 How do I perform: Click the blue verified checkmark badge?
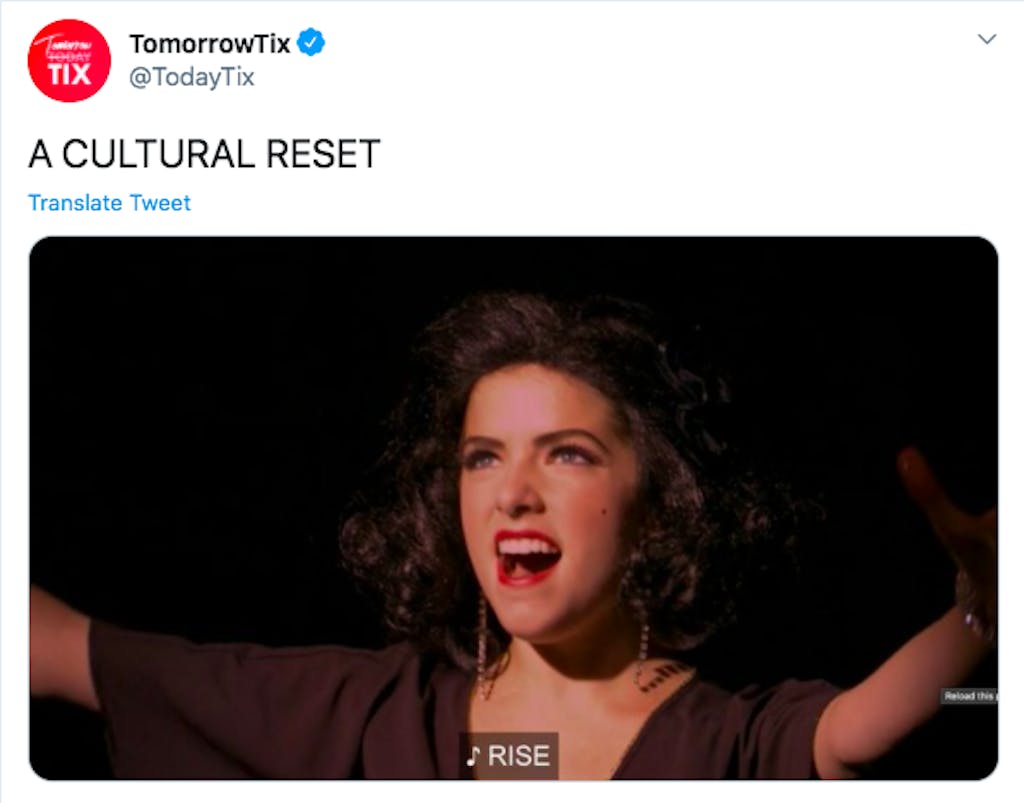pos(311,42)
